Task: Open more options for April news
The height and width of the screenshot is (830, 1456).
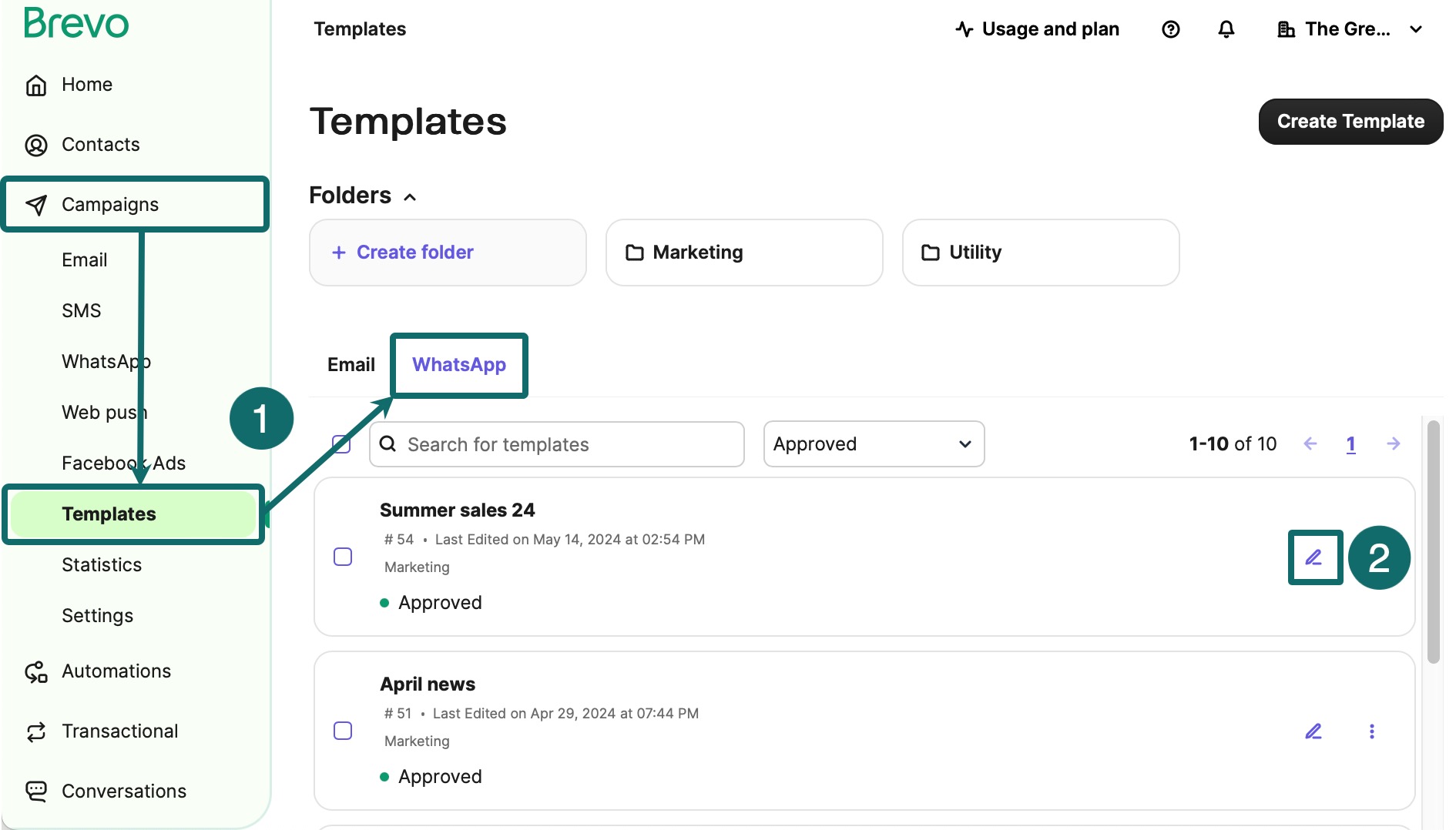Action: tap(1371, 731)
